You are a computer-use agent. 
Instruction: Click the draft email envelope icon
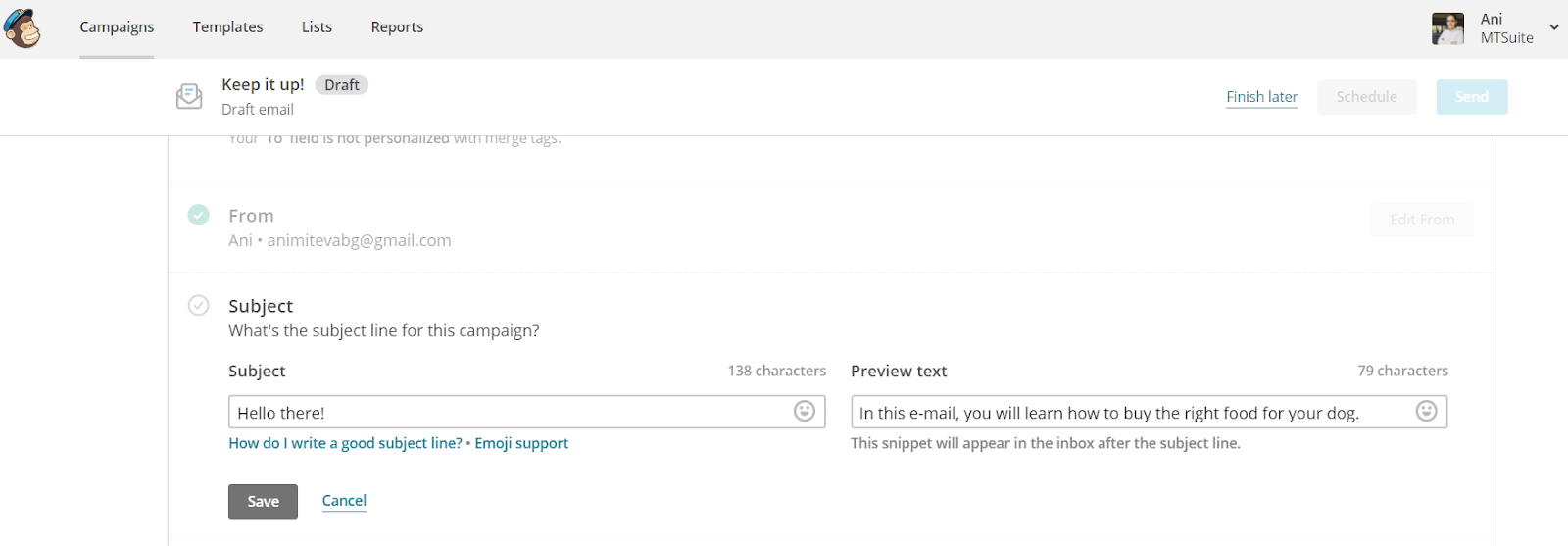[x=189, y=96]
